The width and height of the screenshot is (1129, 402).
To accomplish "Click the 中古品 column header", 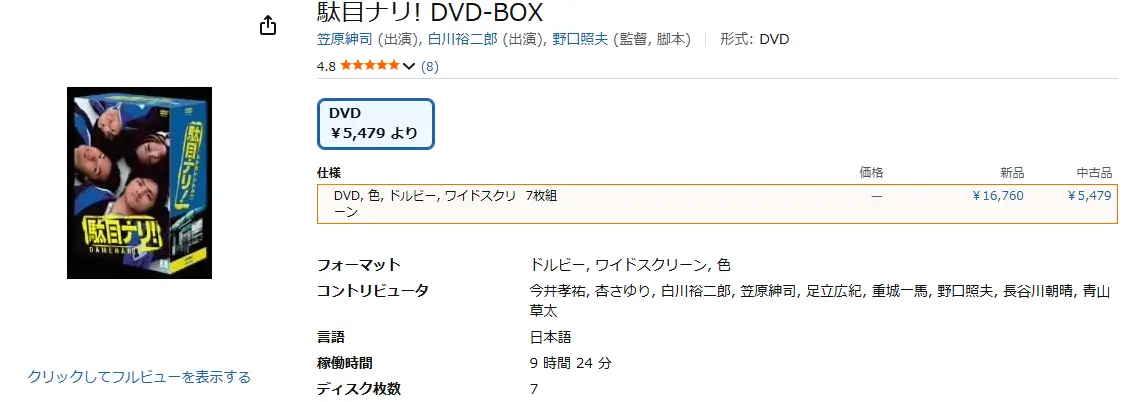I will coord(1094,172).
